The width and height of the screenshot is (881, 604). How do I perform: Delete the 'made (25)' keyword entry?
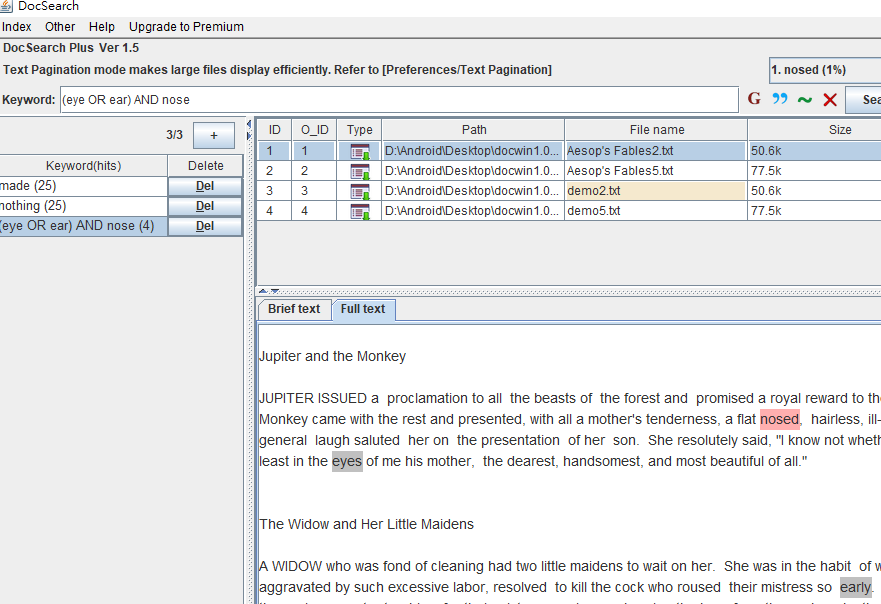click(205, 186)
